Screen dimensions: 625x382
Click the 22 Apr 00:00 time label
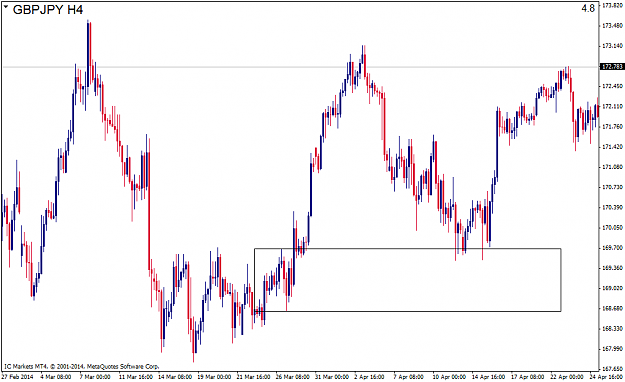567,377
